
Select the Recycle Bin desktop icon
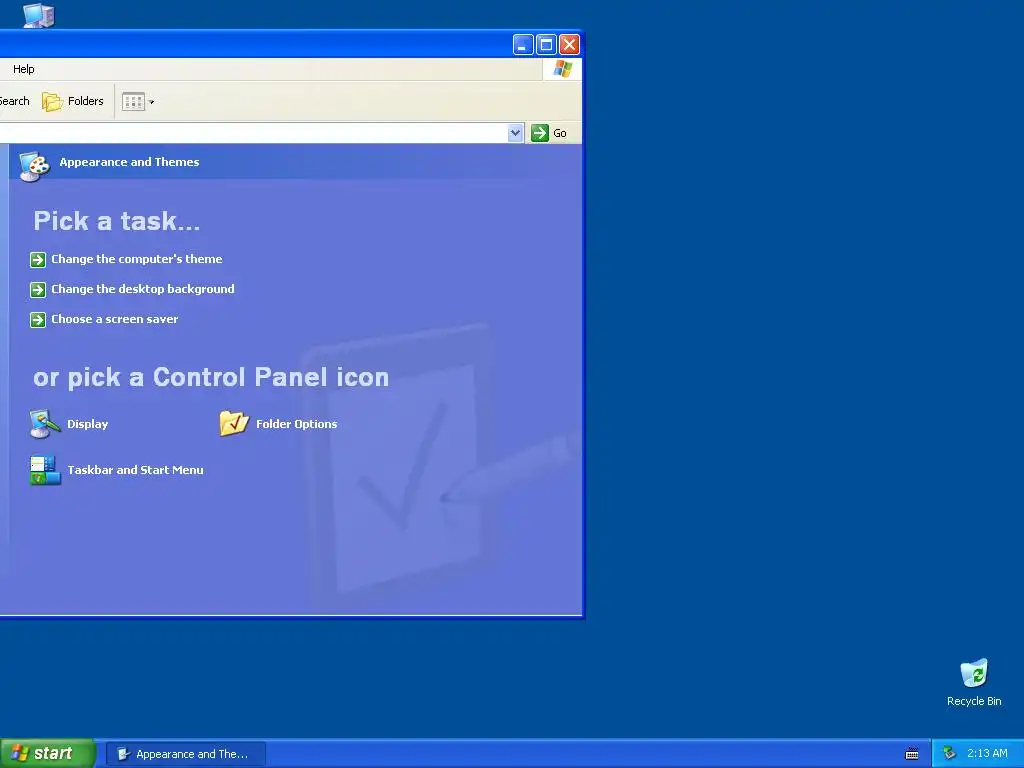pyautogui.click(x=974, y=683)
